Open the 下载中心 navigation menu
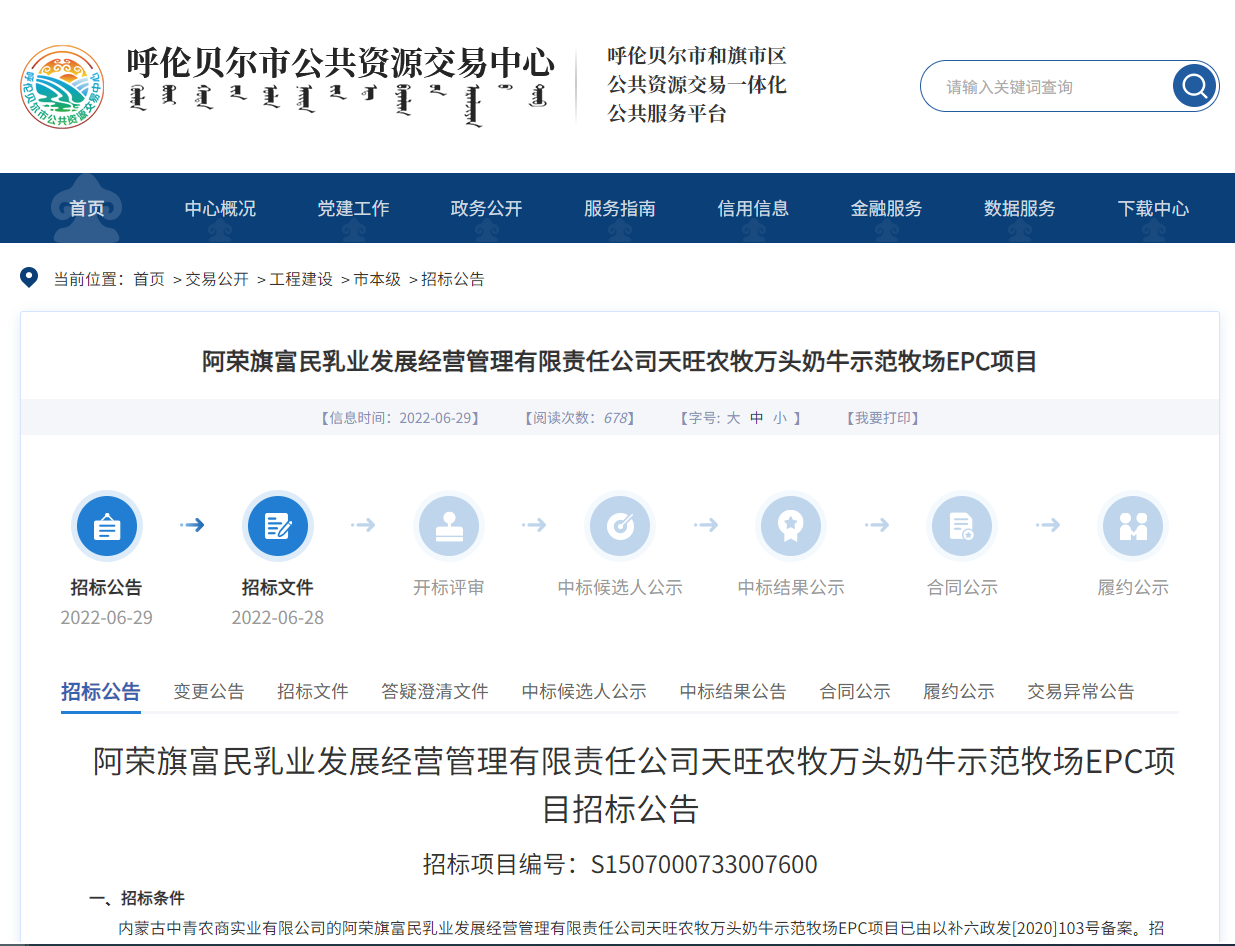The width and height of the screenshot is (1235, 946). [1153, 208]
